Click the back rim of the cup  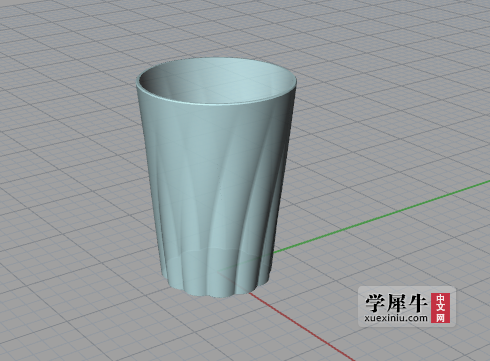point(217,60)
